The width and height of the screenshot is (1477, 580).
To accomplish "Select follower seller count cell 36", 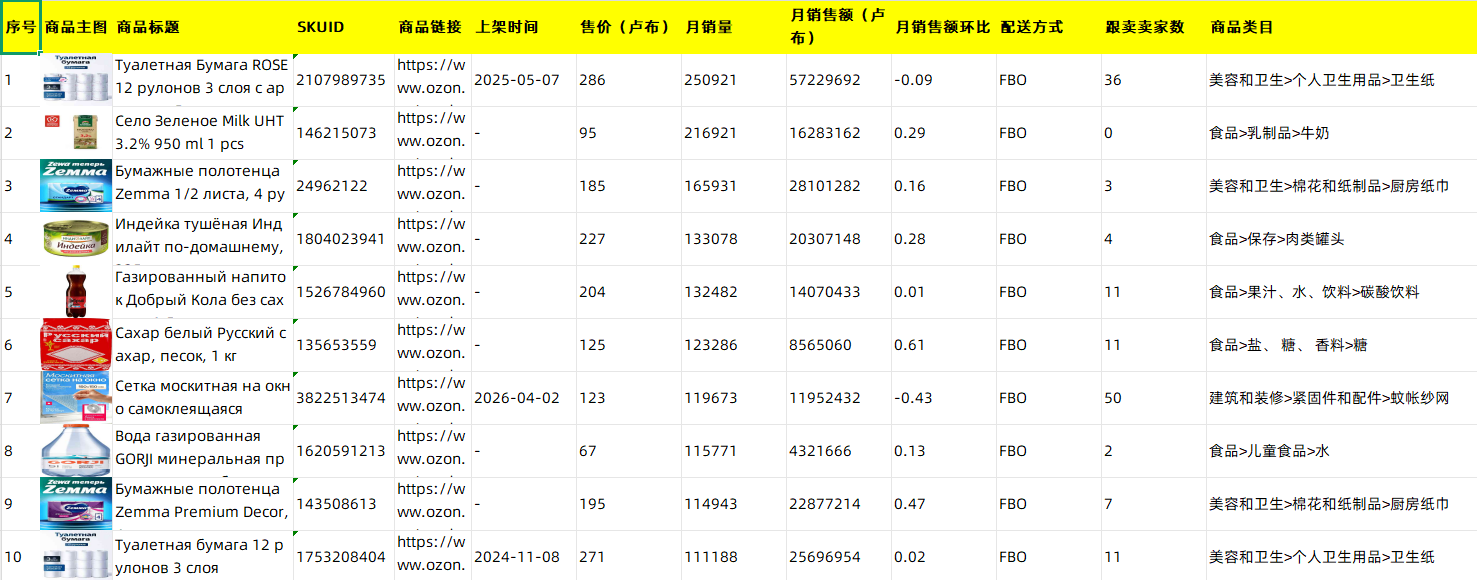I will (x=1154, y=80).
